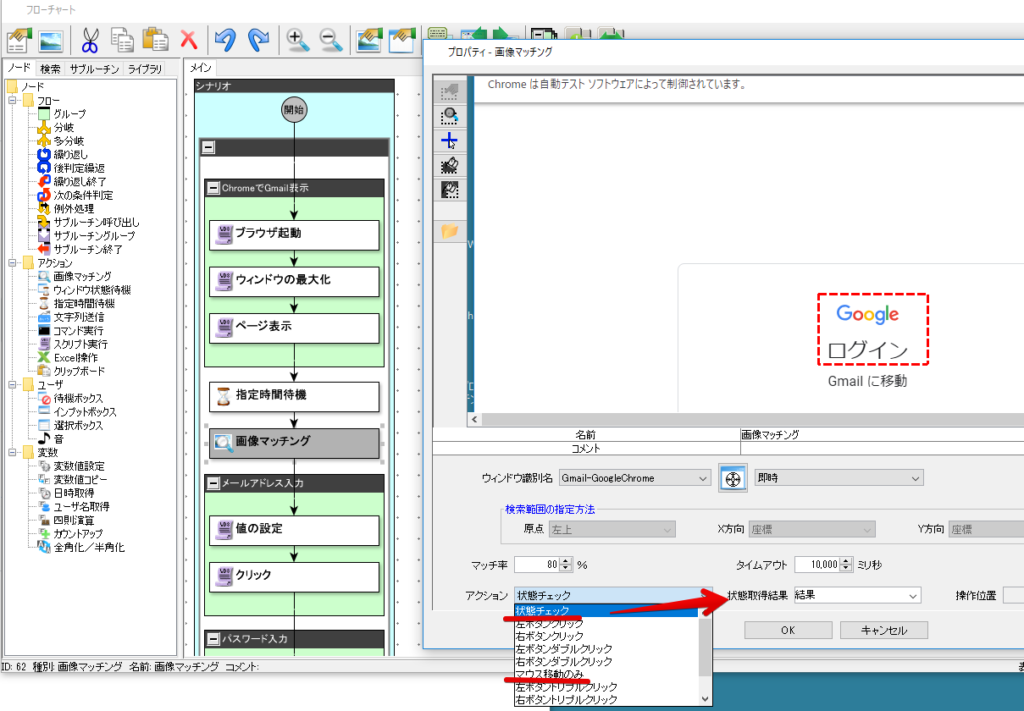Image resolution: width=1024 pixels, height=711 pixels.
Task: Select the 多分岐 node
Action: (69, 141)
